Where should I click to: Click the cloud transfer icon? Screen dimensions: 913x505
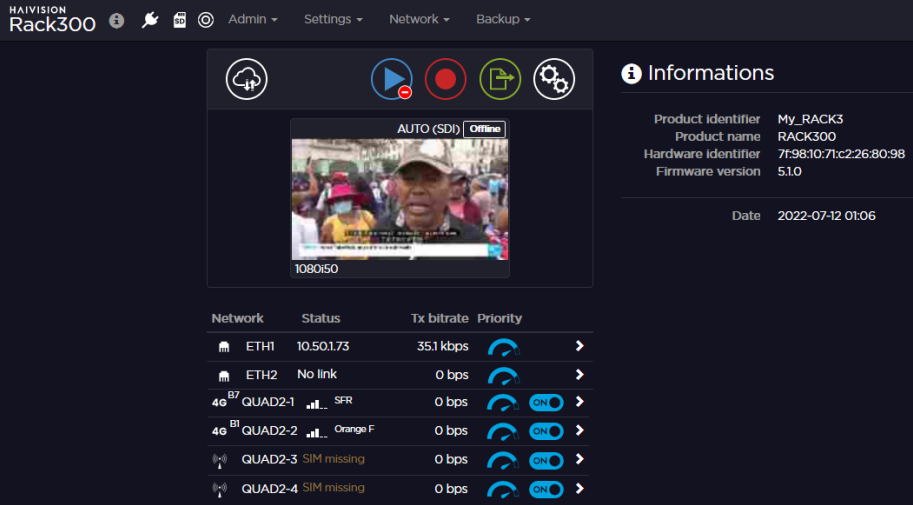[x=246, y=79]
